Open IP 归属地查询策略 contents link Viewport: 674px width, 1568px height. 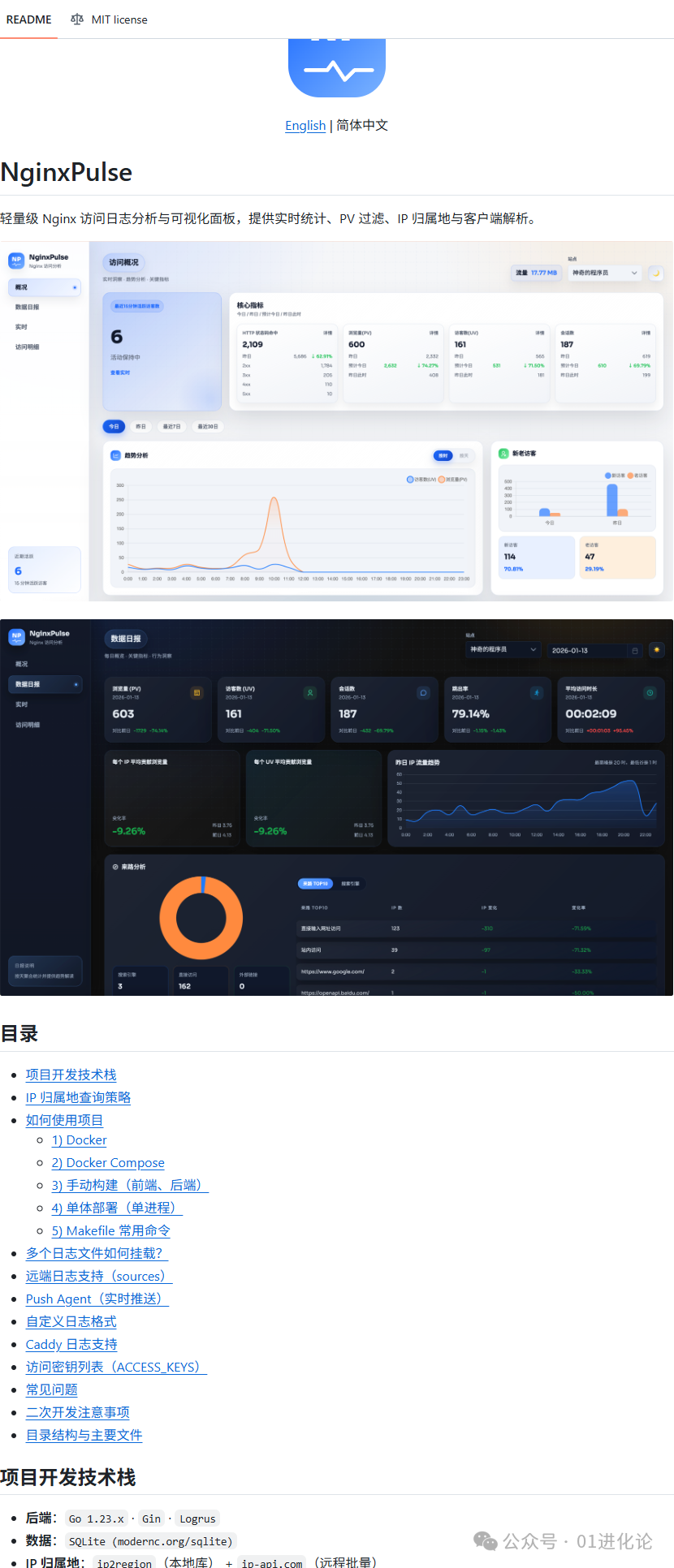click(x=78, y=1097)
